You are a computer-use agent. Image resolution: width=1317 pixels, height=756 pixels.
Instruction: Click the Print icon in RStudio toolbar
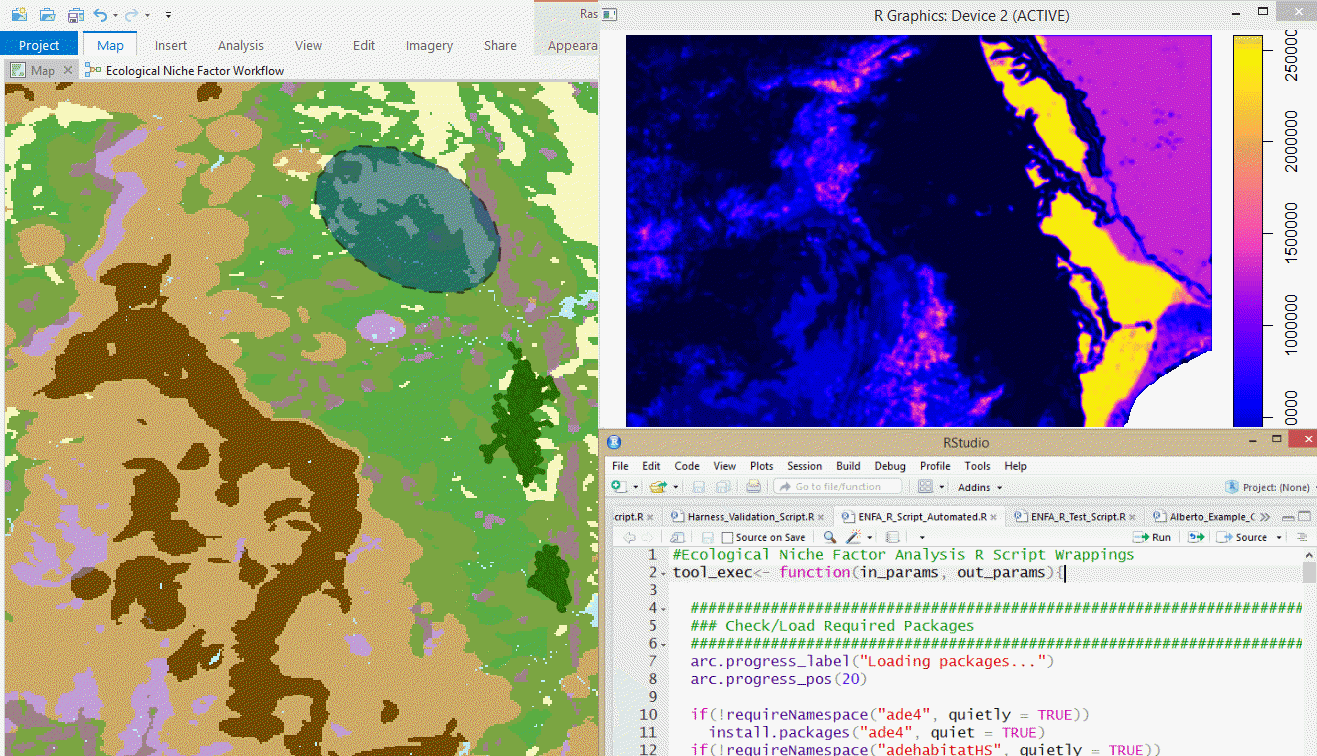click(752, 487)
